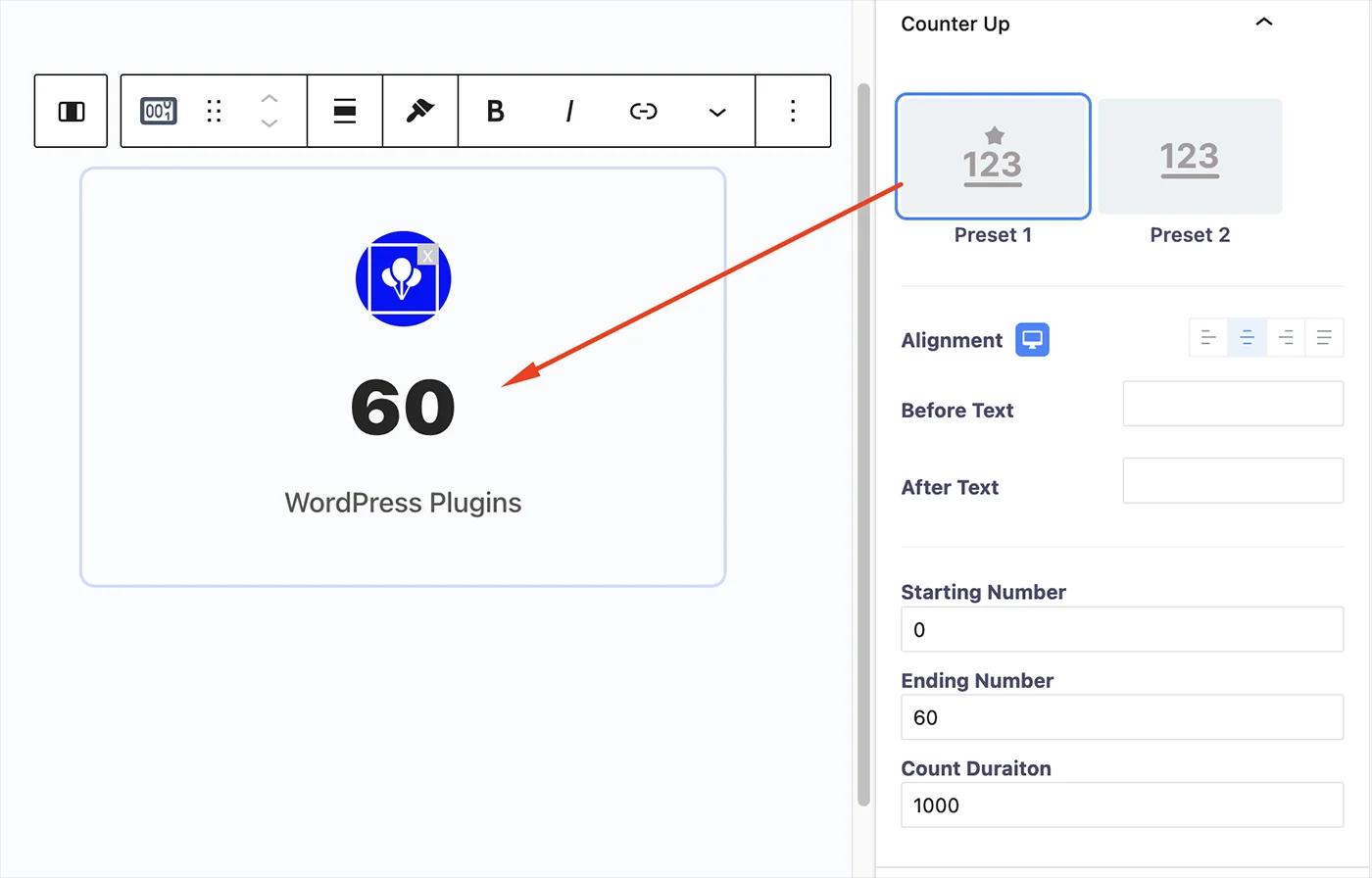The width and height of the screenshot is (1372, 878).
Task: Click the paintbrush style icon
Action: coord(420,112)
